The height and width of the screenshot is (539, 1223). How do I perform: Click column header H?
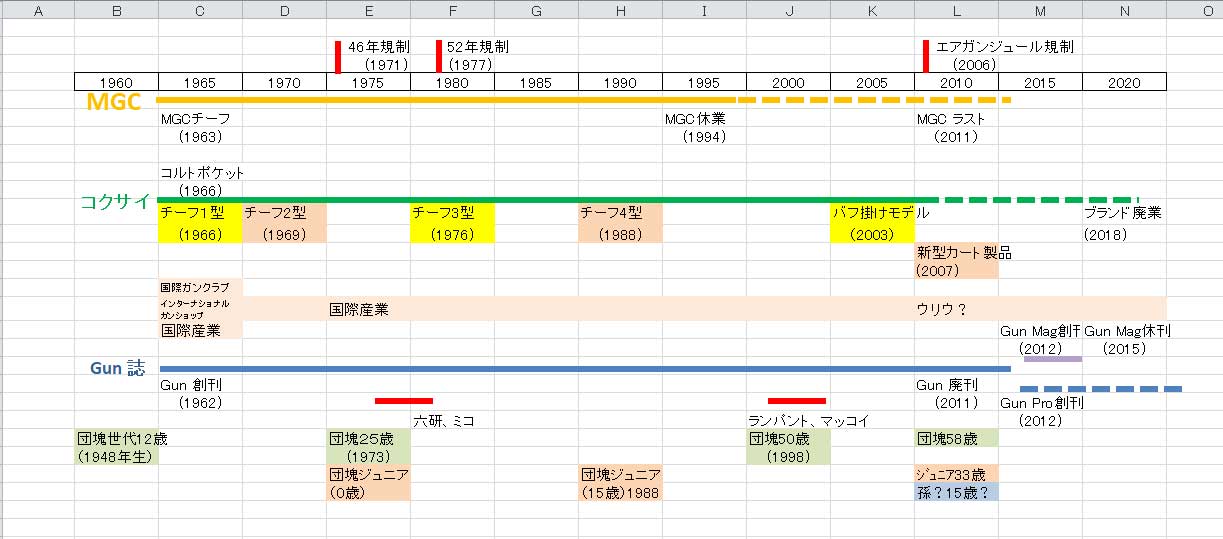[x=621, y=11]
